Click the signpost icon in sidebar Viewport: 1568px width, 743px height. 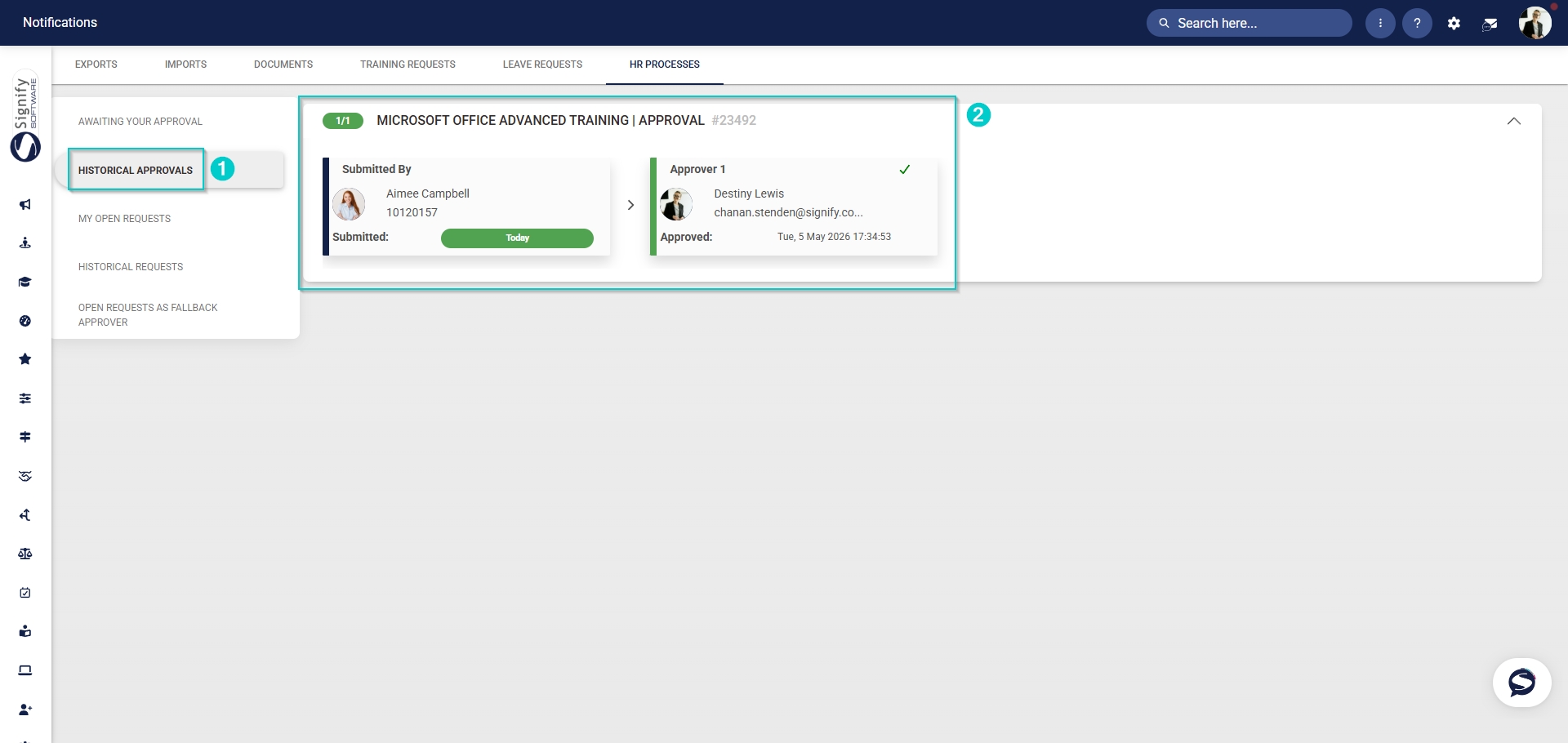25,437
